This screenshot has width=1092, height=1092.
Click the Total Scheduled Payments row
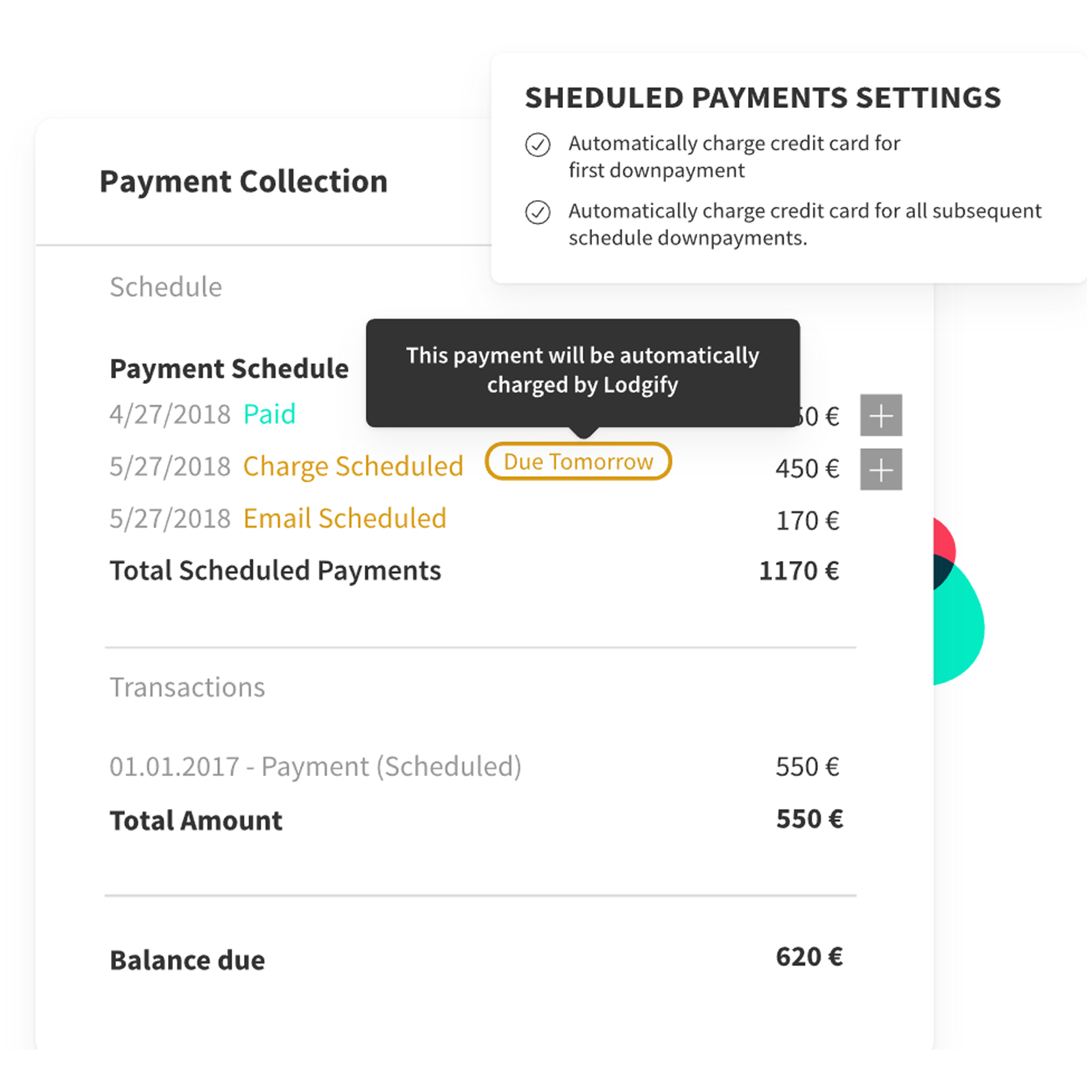(474, 571)
